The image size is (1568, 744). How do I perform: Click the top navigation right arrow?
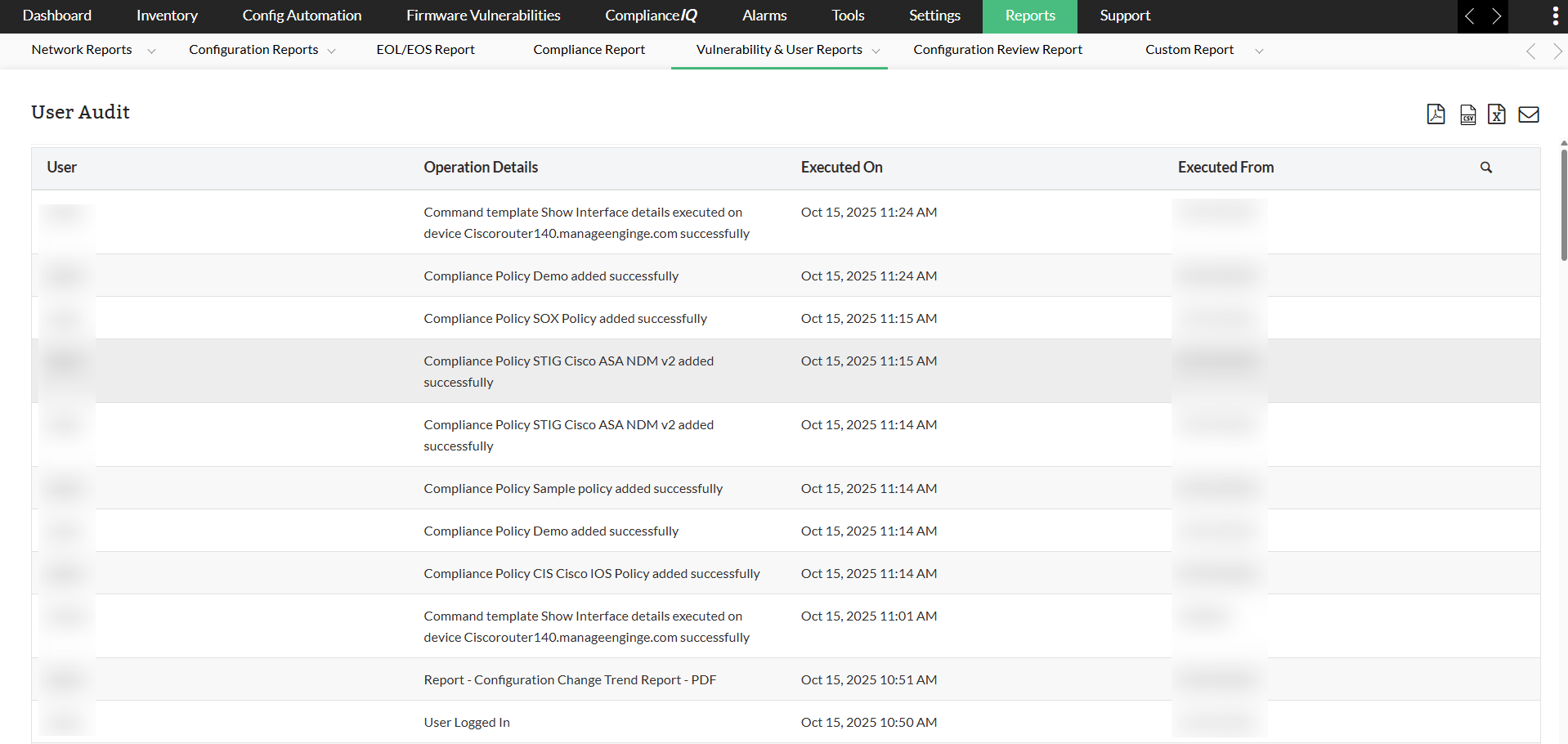pyautogui.click(x=1496, y=16)
